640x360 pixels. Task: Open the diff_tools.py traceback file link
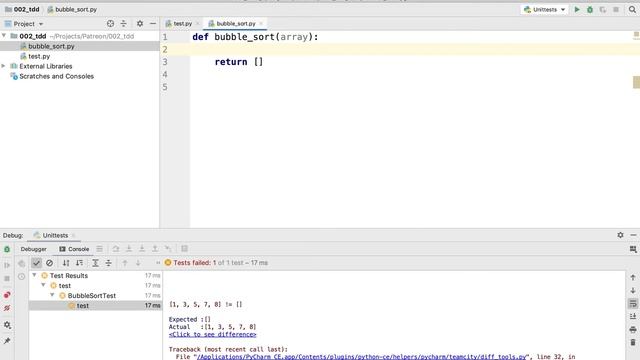pos(362,357)
